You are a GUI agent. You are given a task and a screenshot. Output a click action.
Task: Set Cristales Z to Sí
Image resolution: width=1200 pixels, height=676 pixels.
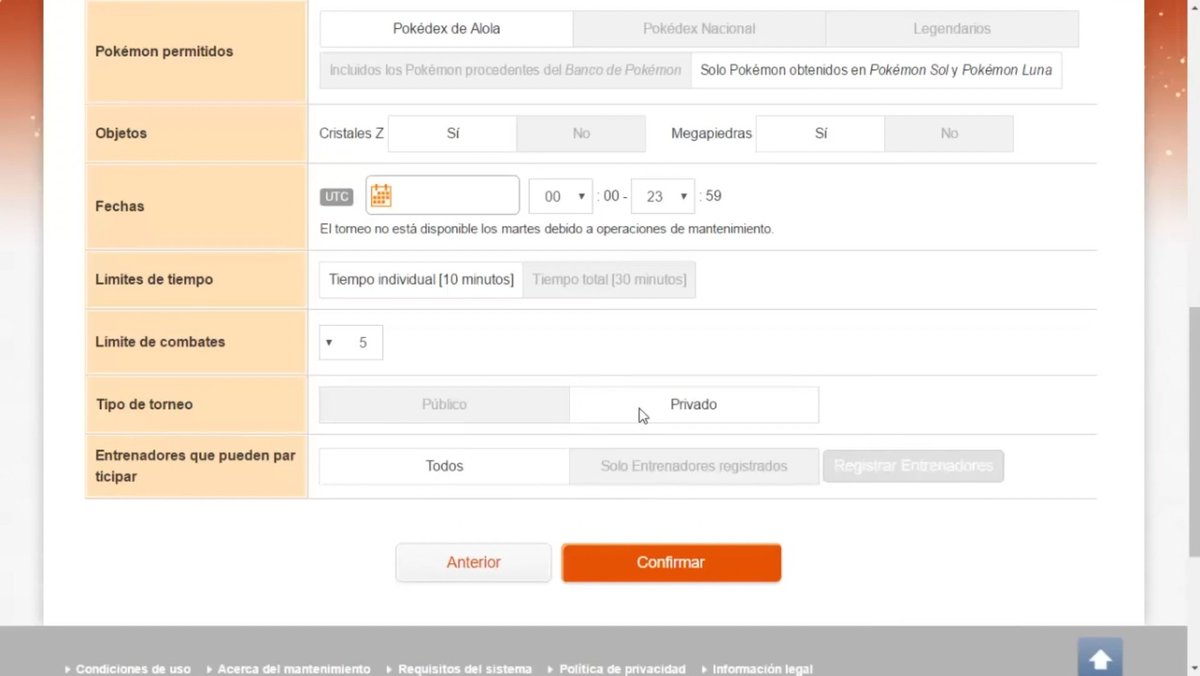[x=453, y=133]
